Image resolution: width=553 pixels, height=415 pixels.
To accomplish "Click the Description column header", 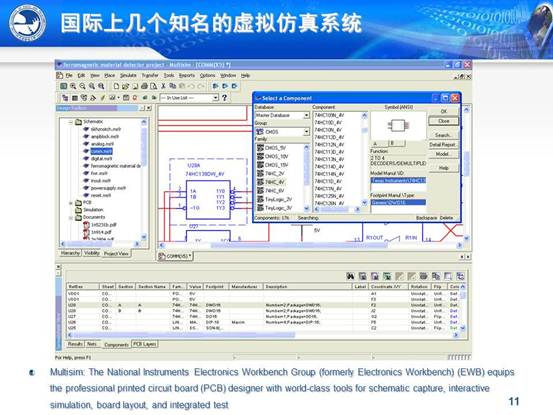I will pyautogui.click(x=308, y=287).
